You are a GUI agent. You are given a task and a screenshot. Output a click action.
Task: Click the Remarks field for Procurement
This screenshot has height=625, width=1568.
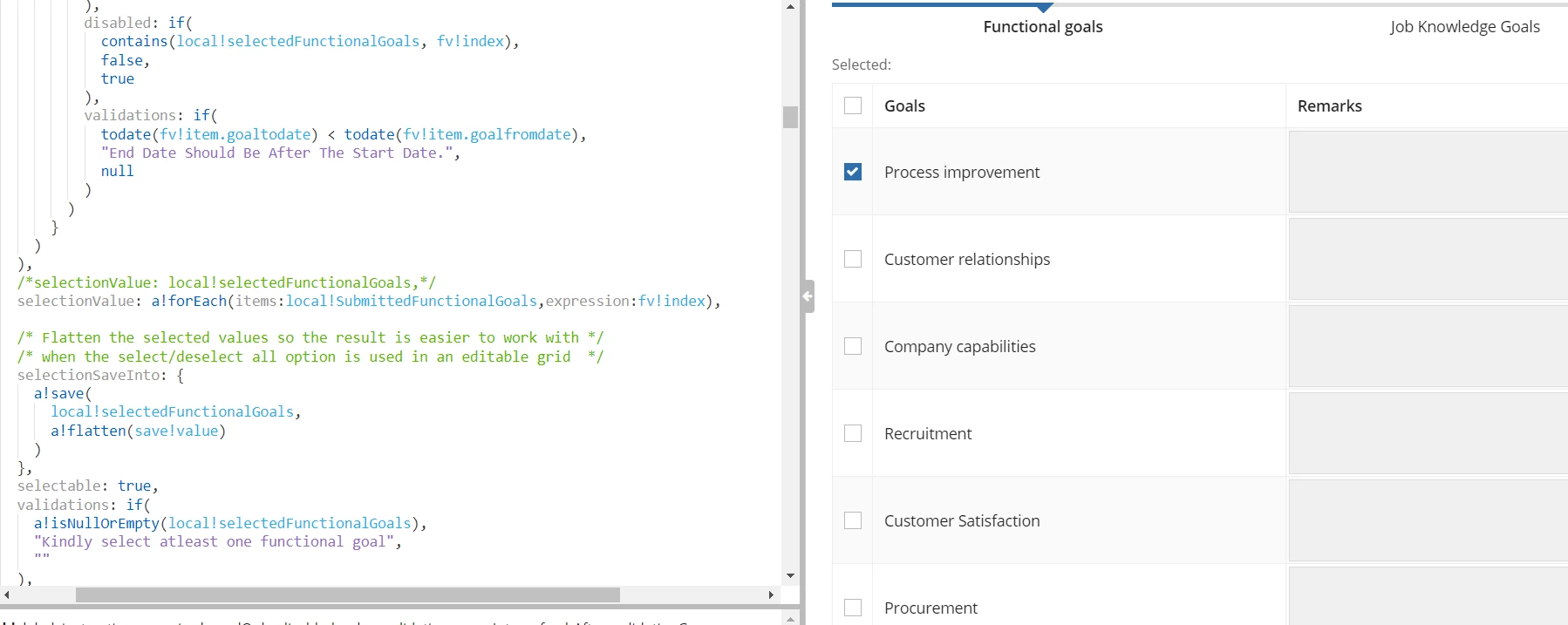(x=1428, y=596)
